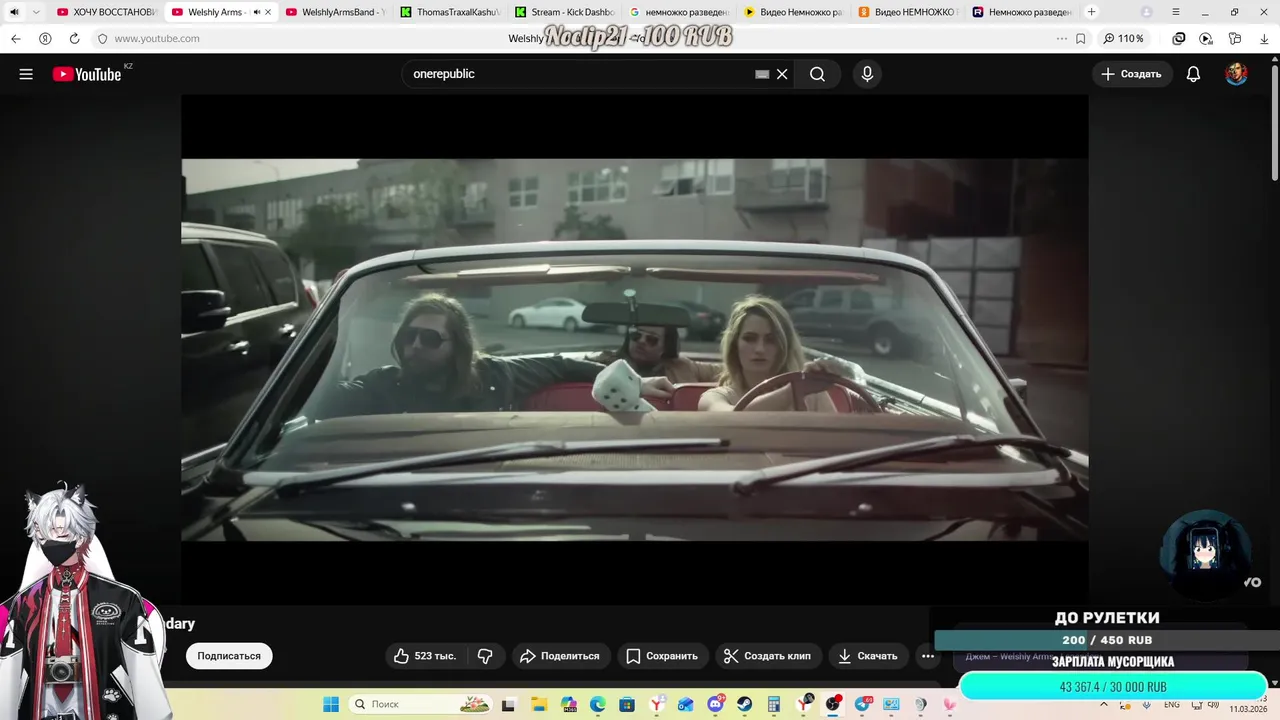This screenshot has width=1280, height=720.
Task: Click the magnifier search button
Action: [x=817, y=74]
